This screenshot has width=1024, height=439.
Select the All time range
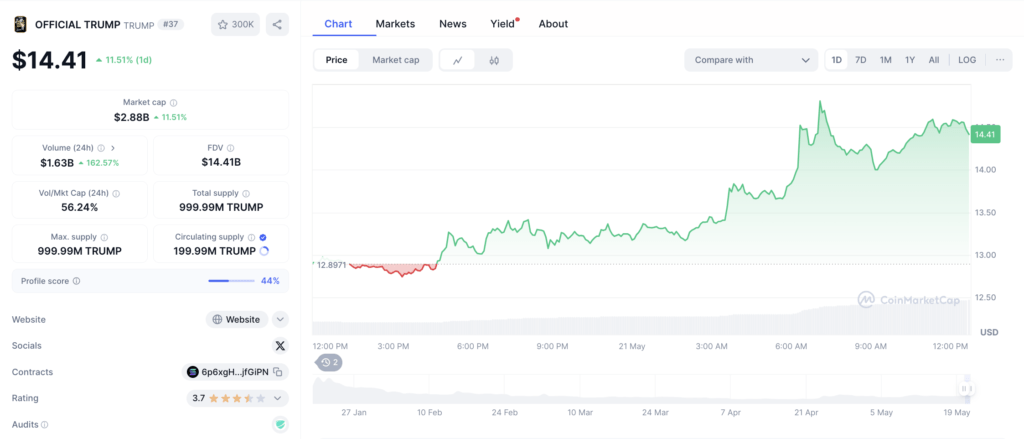pos(934,60)
